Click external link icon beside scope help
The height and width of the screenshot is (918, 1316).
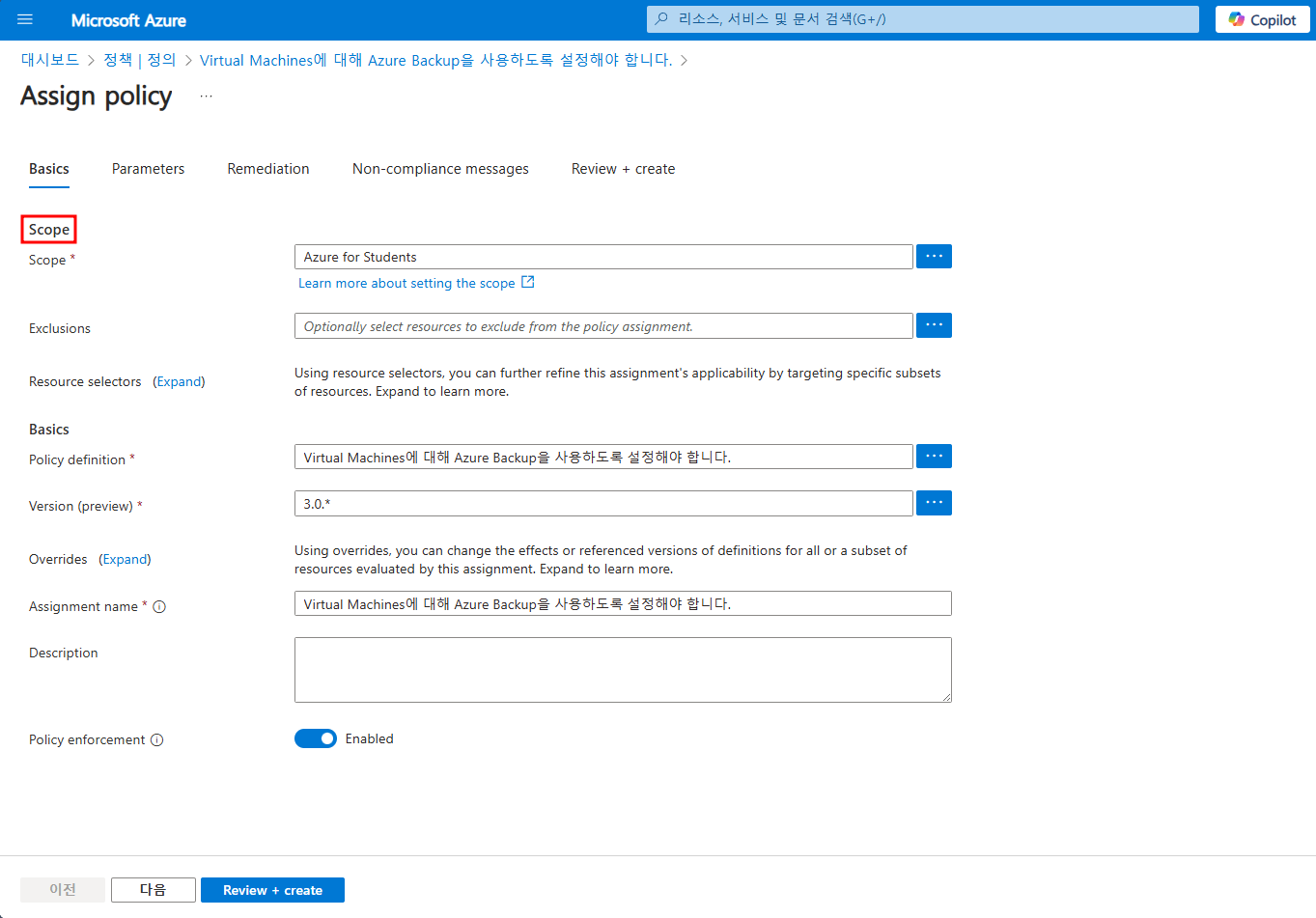[x=528, y=282]
